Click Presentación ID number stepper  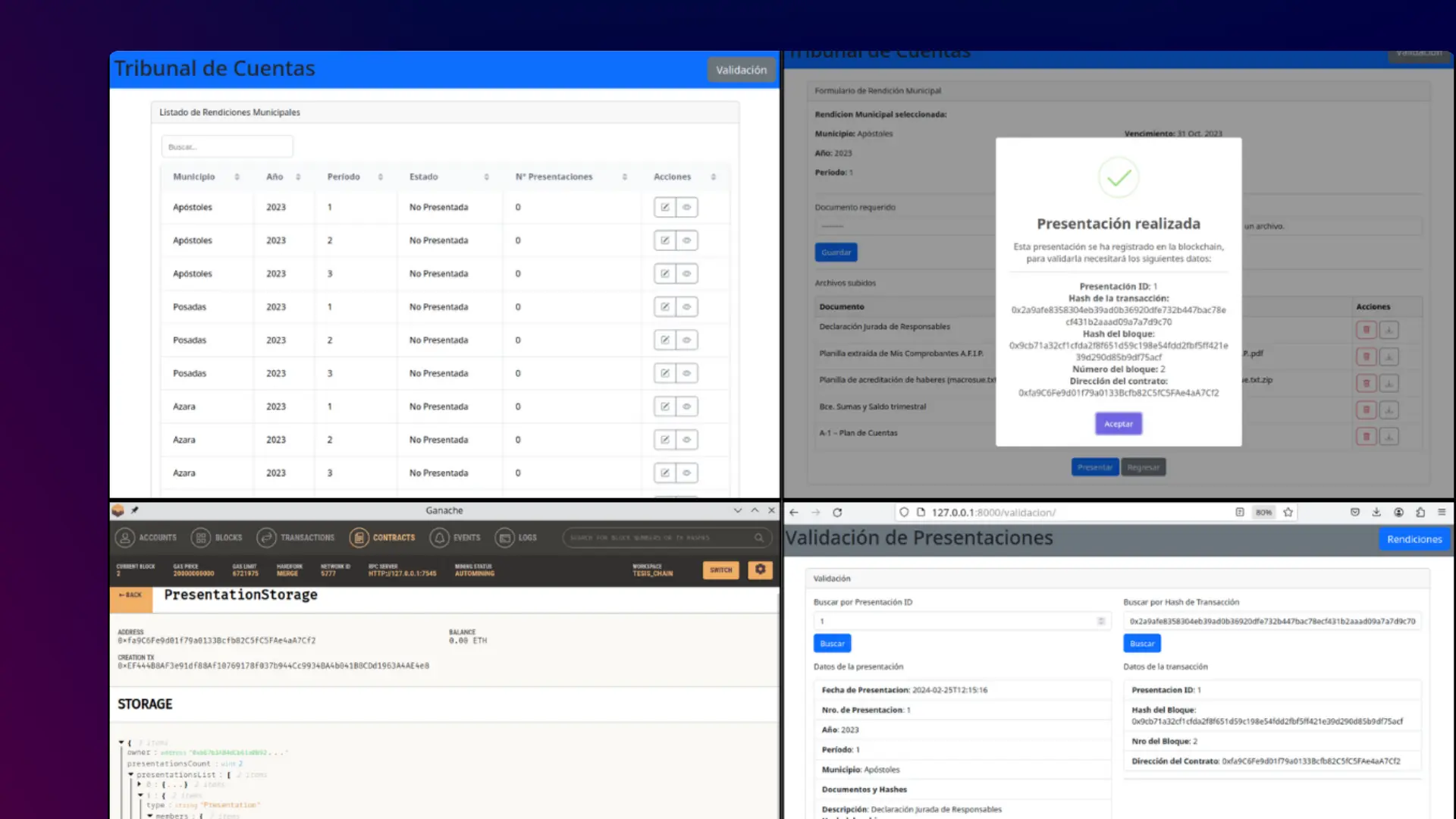1101,621
